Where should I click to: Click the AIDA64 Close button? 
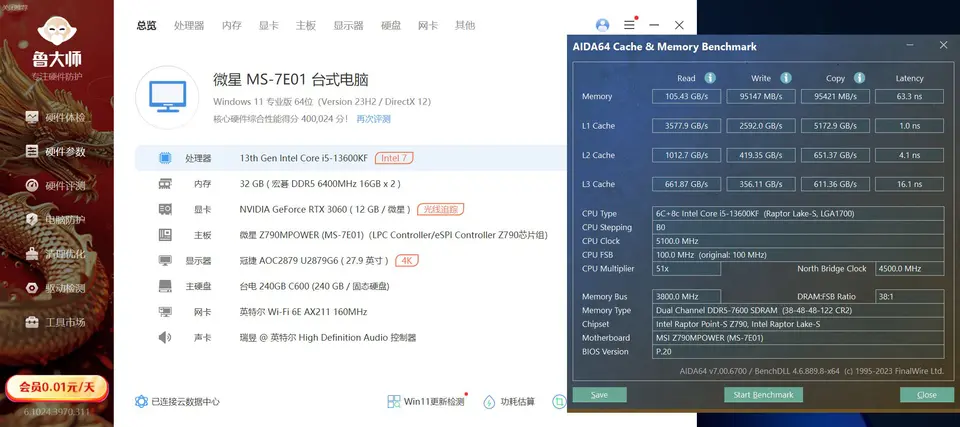[x=927, y=395]
